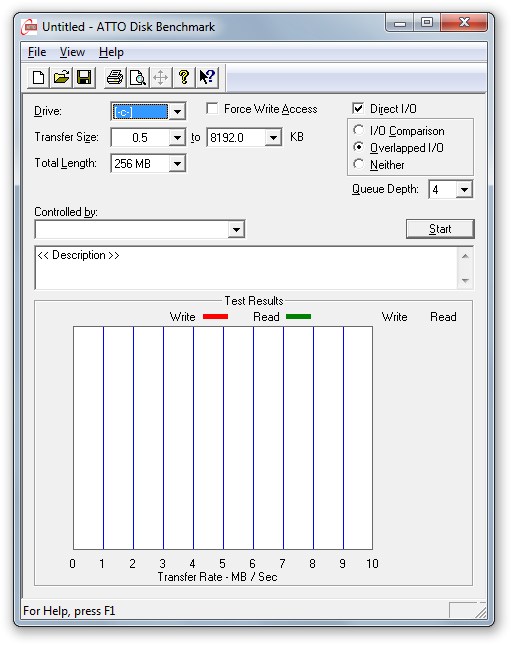Click inside the Description text box
Screen dimensions: 512x646
(x=246, y=268)
